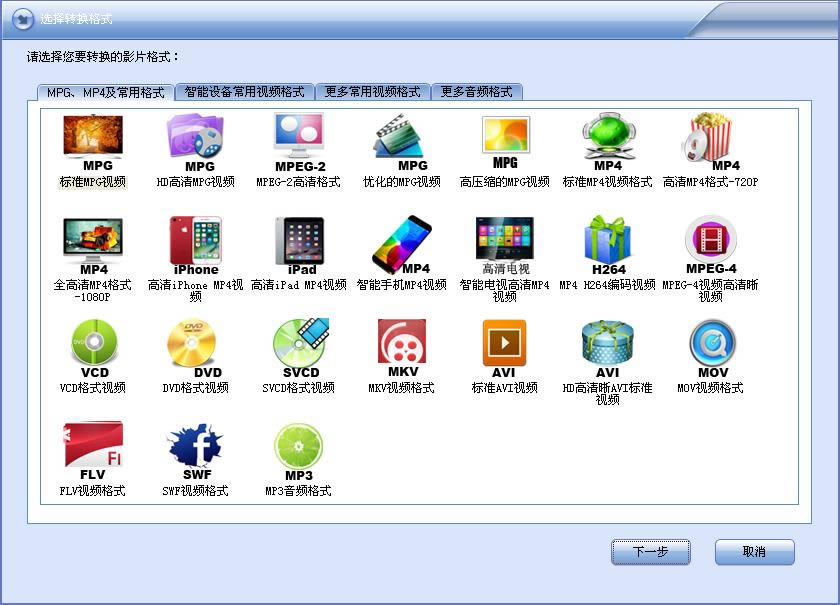Pick the MPEG-2高清格式 icon
840x605 pixels.
299,143
